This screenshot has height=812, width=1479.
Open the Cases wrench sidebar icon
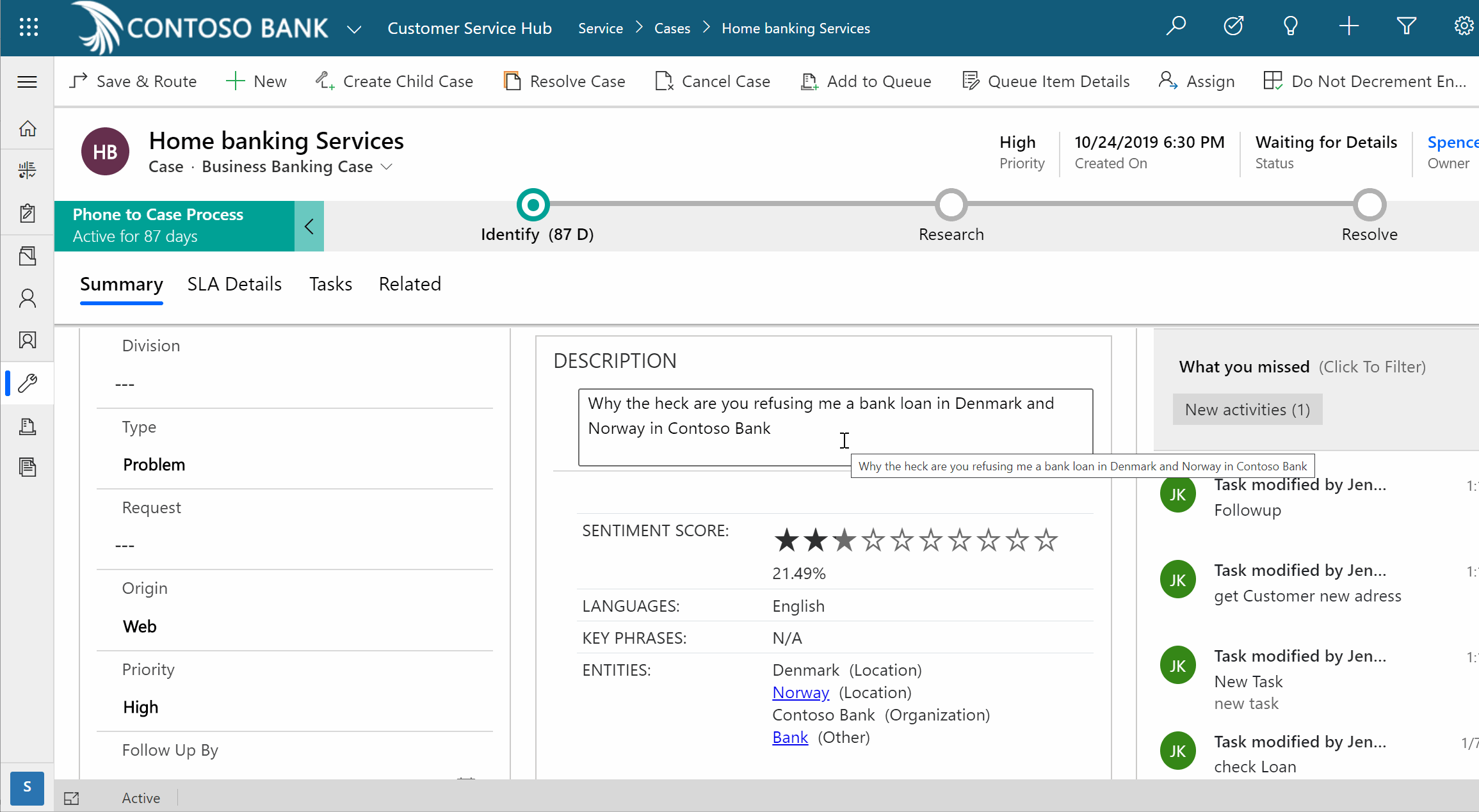[x=27, y=383]
